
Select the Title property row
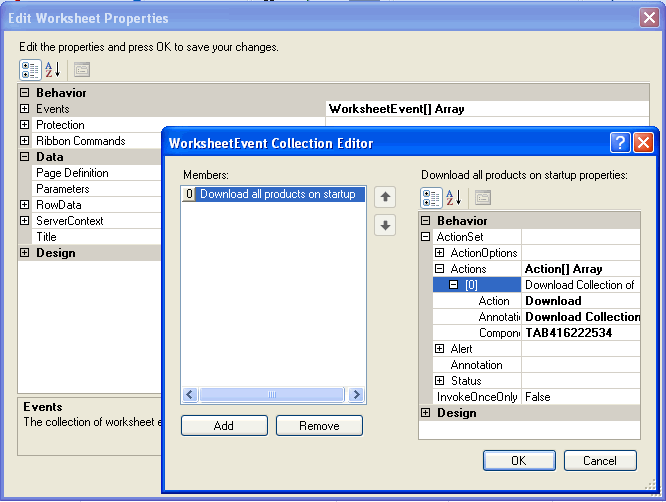tap(96, 237)
